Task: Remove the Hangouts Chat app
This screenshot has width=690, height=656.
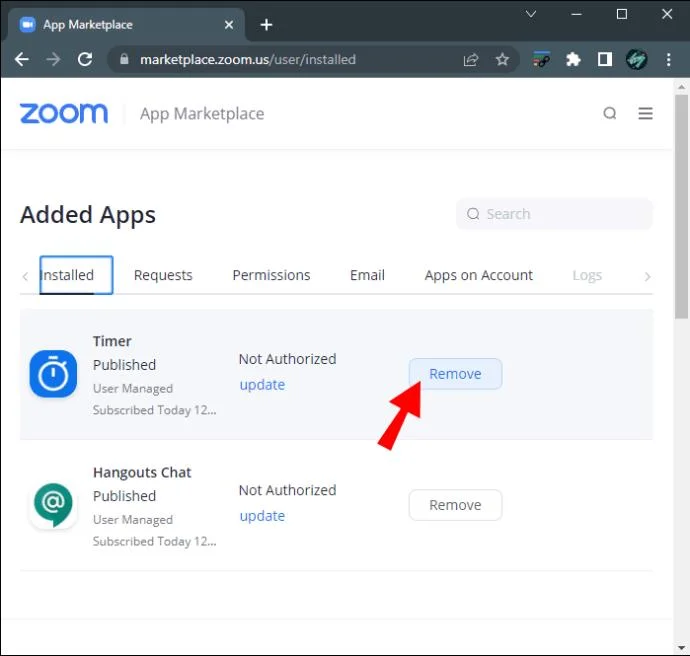Action: (455, 505)
